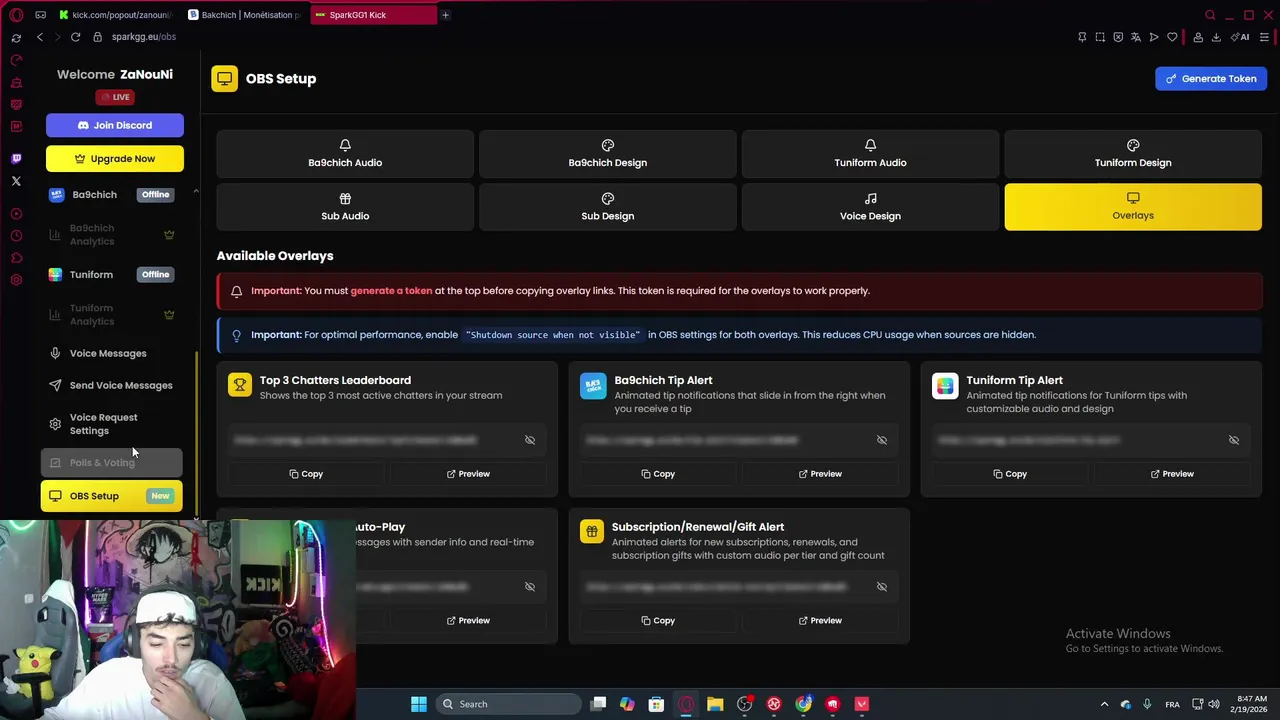Click the address bar showing sparkgg.eu/obs

[143, 37]
